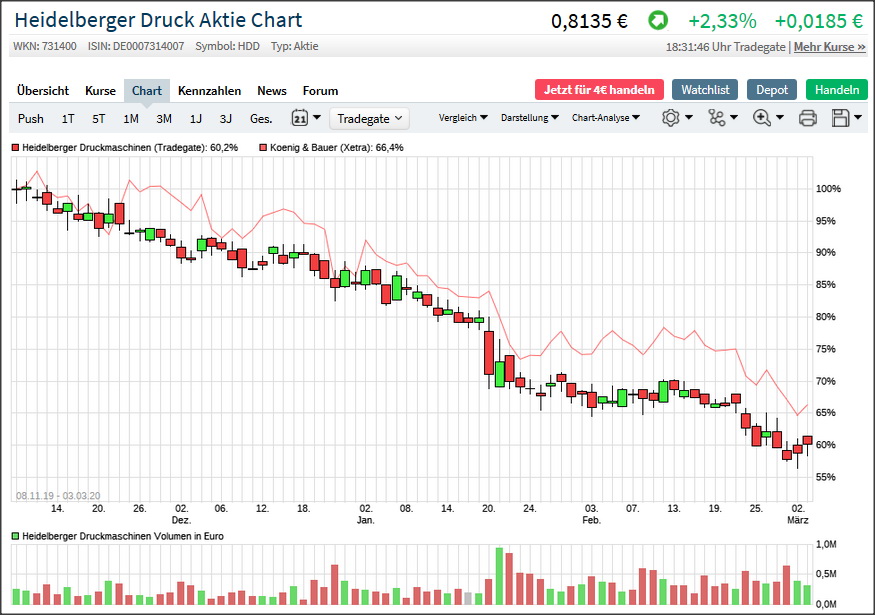Click the Jetzt für 4€ handeln button
875x615 pixels.
pyautogui.click(x=599, y=89)
